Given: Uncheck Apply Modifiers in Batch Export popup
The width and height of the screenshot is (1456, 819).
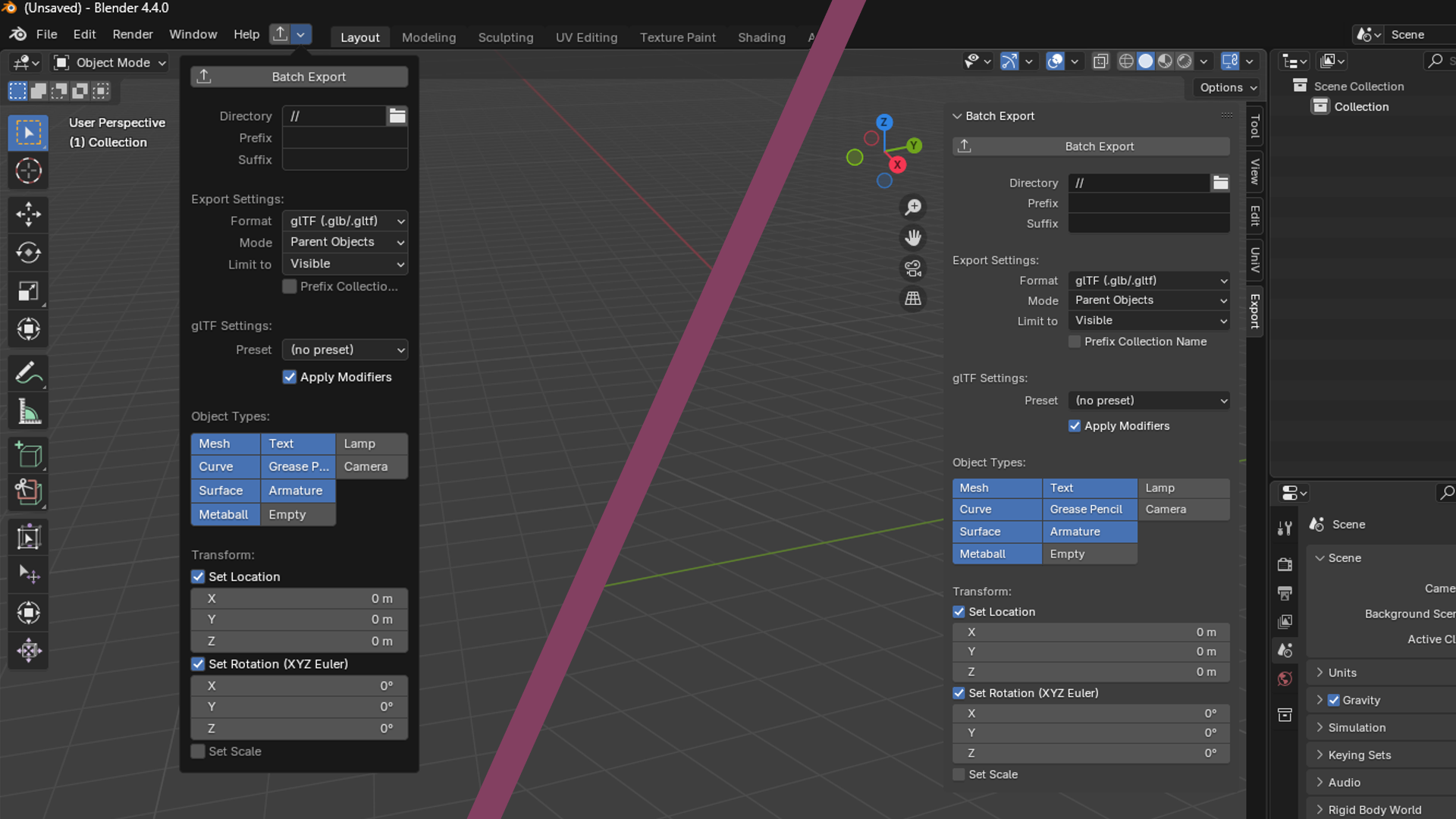Looking at the screenshot, I should (x=289, y=377).
